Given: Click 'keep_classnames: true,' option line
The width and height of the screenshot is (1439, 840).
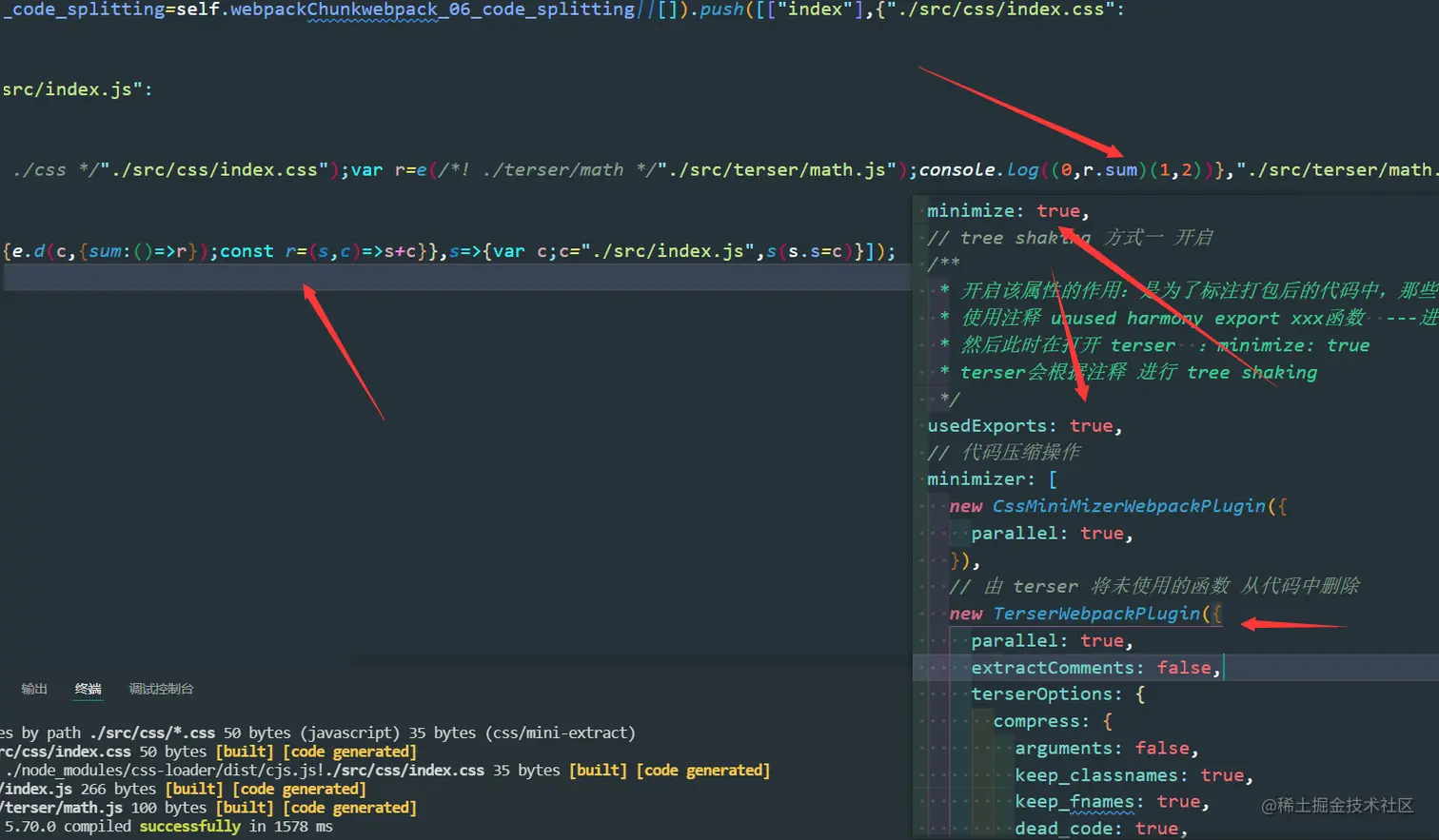Looking at the screenshot, I should tap(1133, 775).
